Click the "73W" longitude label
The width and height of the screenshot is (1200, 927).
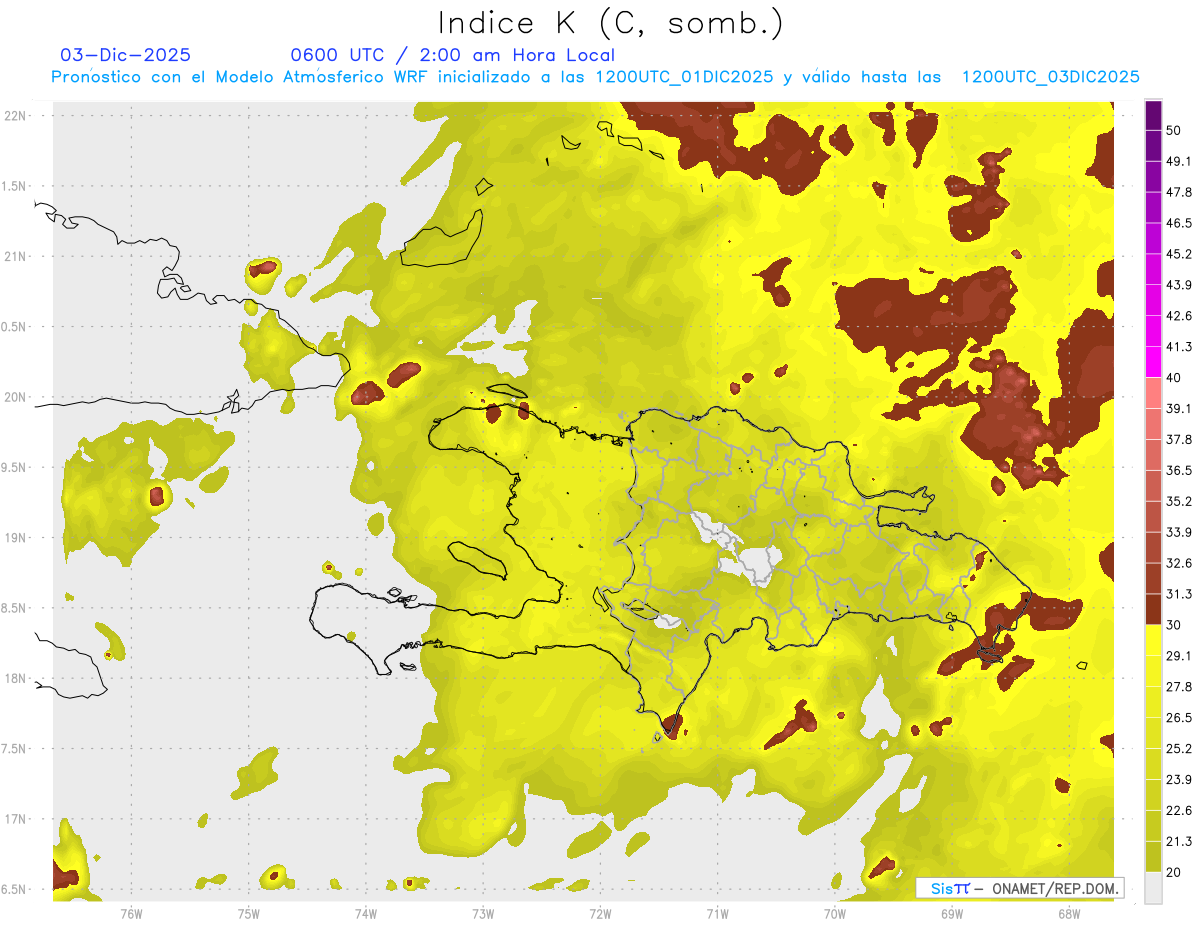[x=483, y=913]
